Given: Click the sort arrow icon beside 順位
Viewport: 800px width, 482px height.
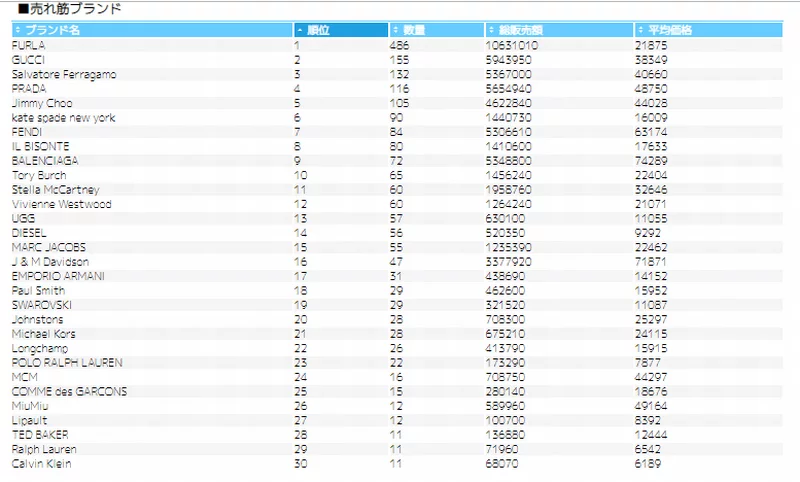Looking at the screenshot, I should [300, 30].
